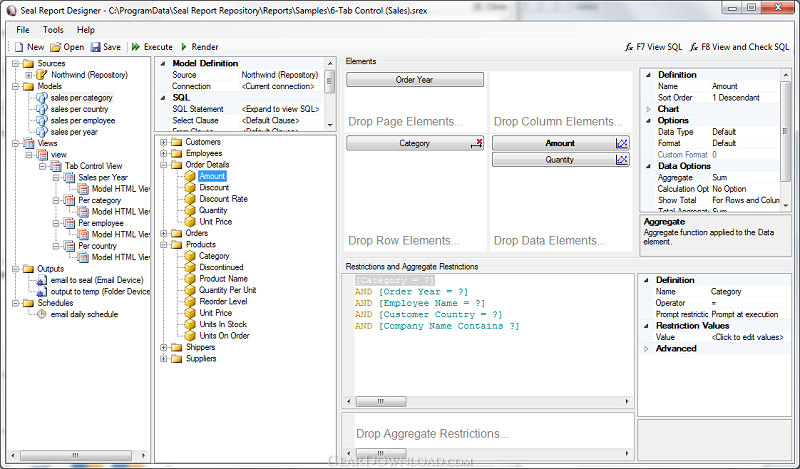Screen dimensions: 800x469
Task: Click the Units On Order column icon
Action: 190,335
